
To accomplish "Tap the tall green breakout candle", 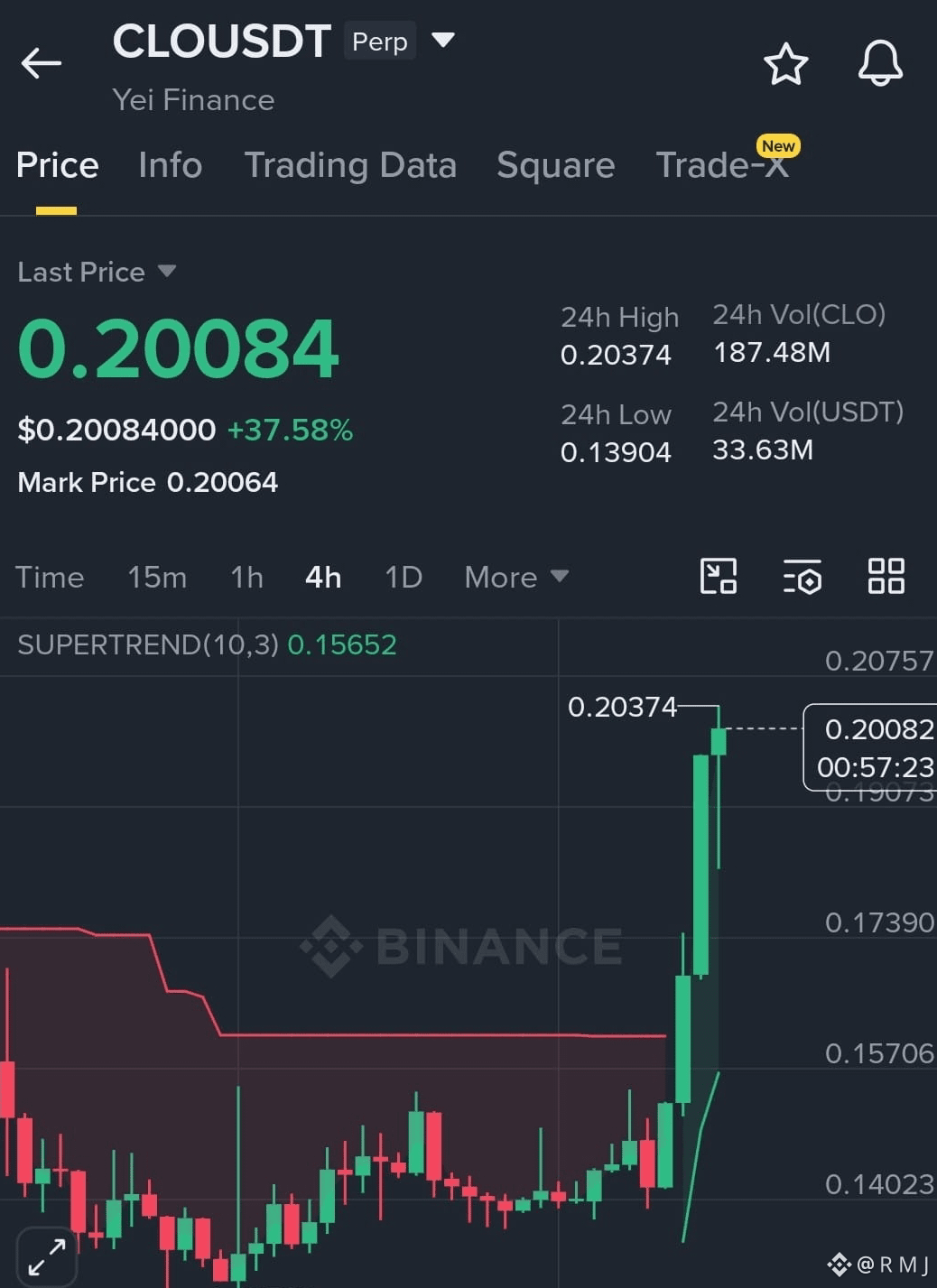I will (700, 865).
